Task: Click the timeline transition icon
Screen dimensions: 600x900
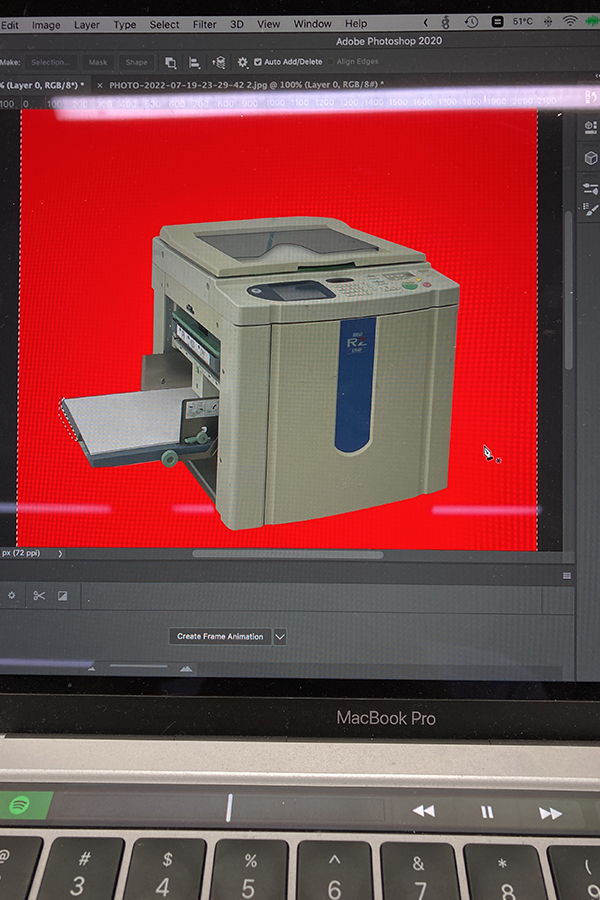Action: [x=63, y=596]
